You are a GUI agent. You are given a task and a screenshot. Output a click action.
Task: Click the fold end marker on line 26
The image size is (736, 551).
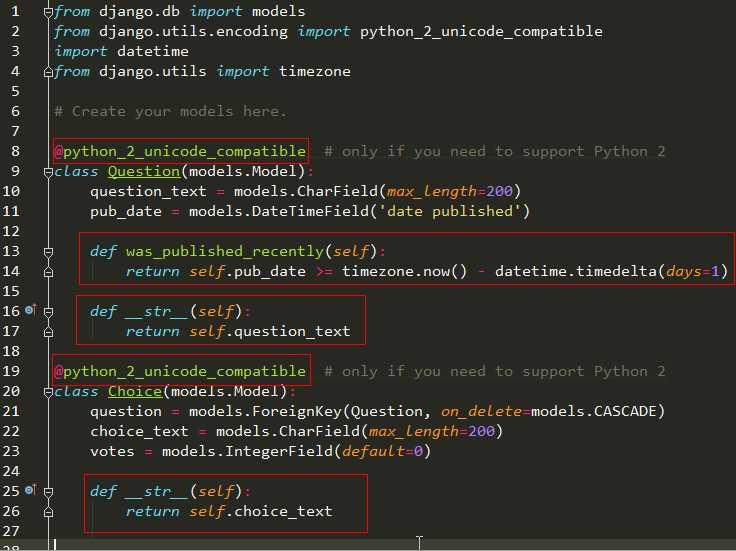[x=48, y=512]
